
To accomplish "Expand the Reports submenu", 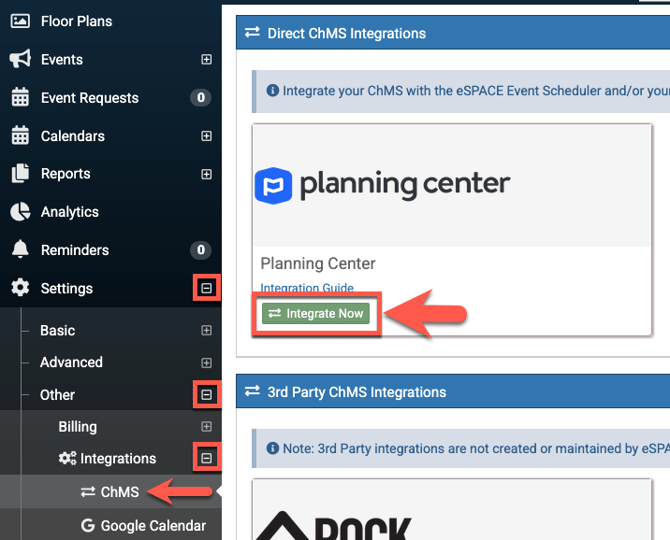I will 206,174.
